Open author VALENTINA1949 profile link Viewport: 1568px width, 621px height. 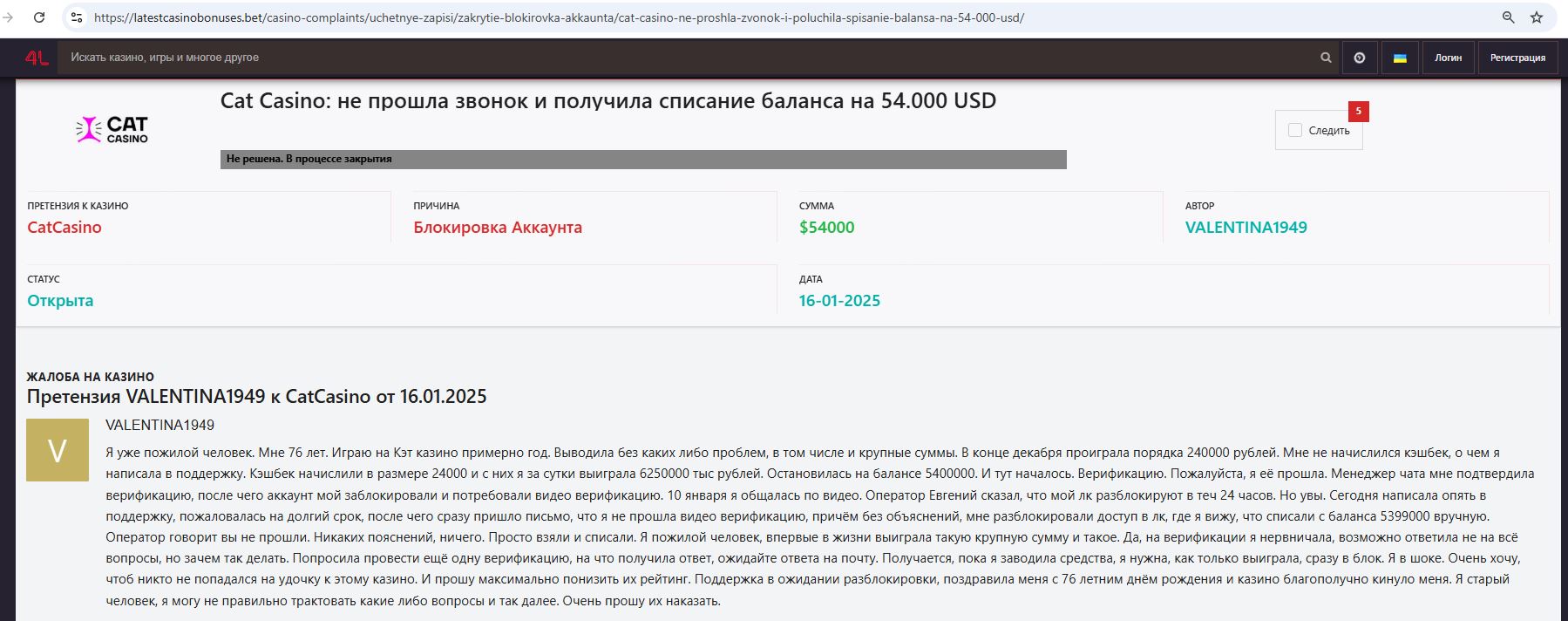pos(1246,228)
